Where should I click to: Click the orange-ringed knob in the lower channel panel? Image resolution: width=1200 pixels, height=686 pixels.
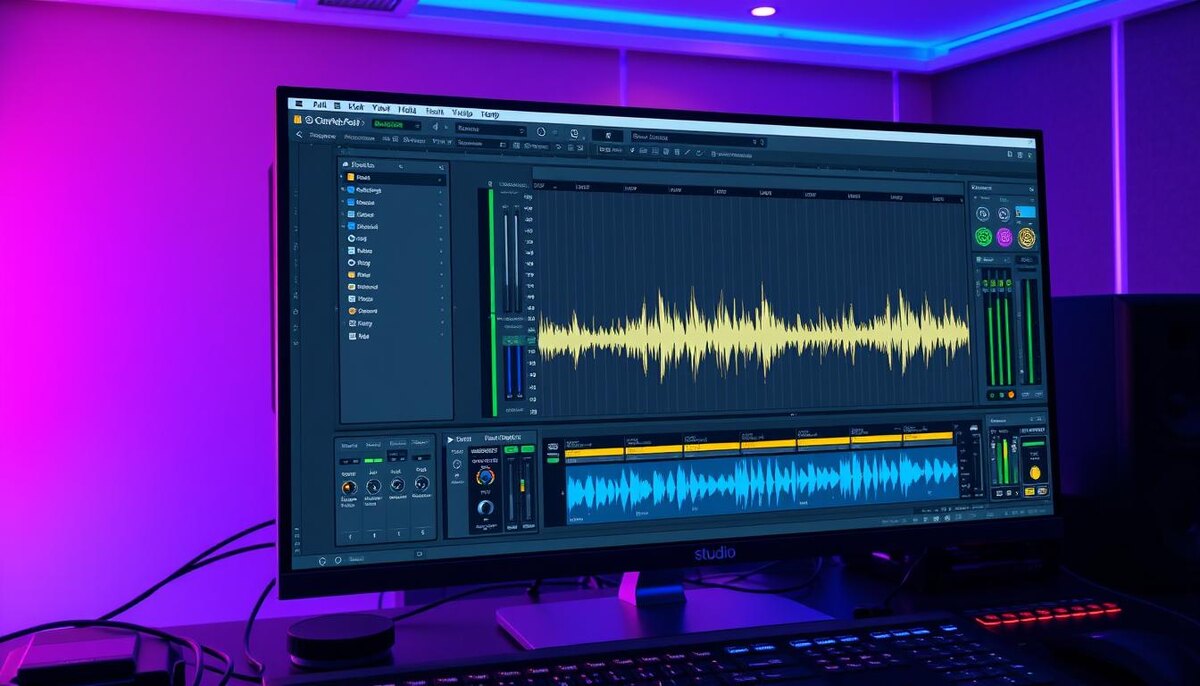click(486, 476)
